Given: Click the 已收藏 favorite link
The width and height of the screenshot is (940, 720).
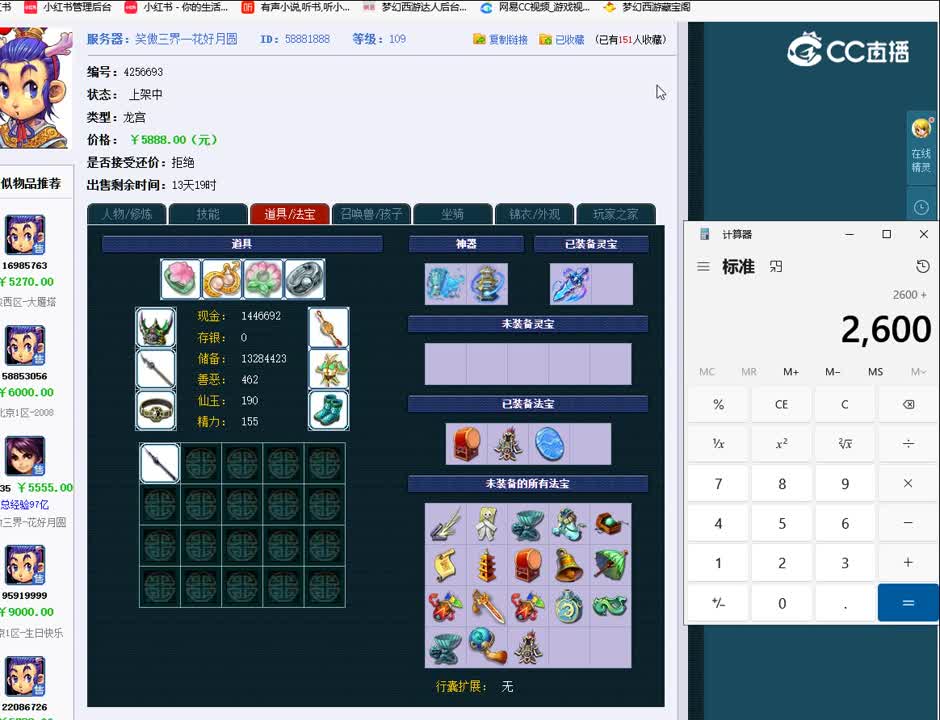Looking at the screenshot, I should coord(562,40).
